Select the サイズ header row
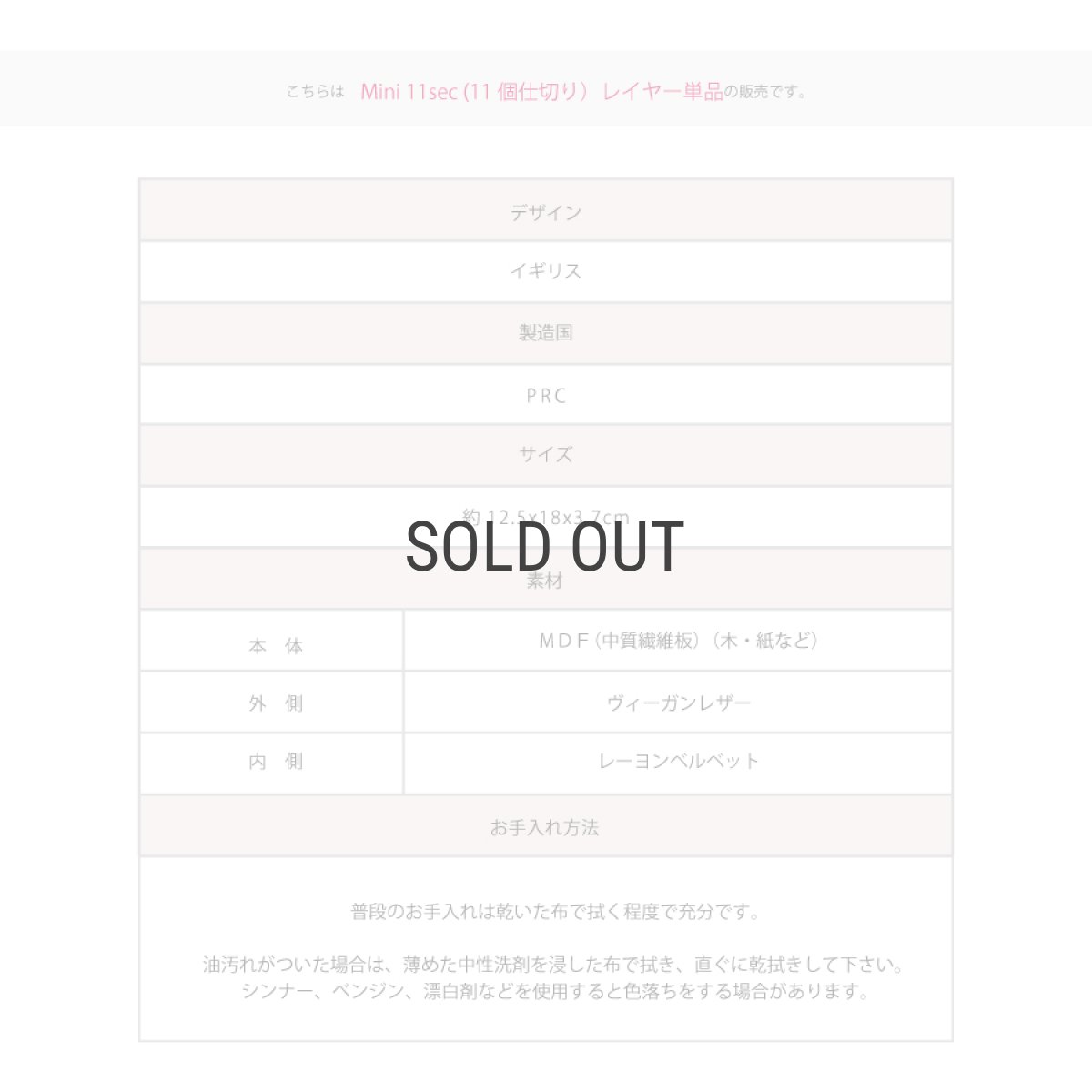Viewport: 1092px width, 1092px height. 545,454
